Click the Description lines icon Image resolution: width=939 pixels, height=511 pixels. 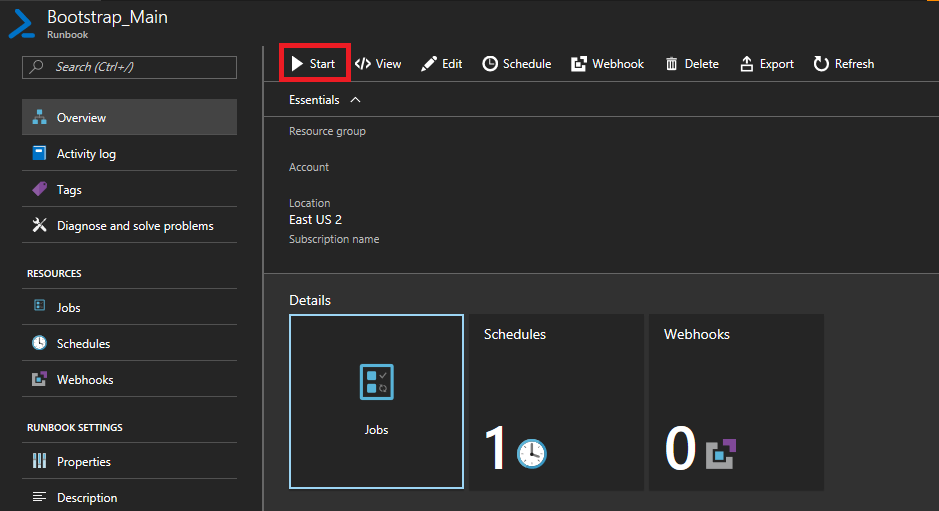(x=40, y=497)
